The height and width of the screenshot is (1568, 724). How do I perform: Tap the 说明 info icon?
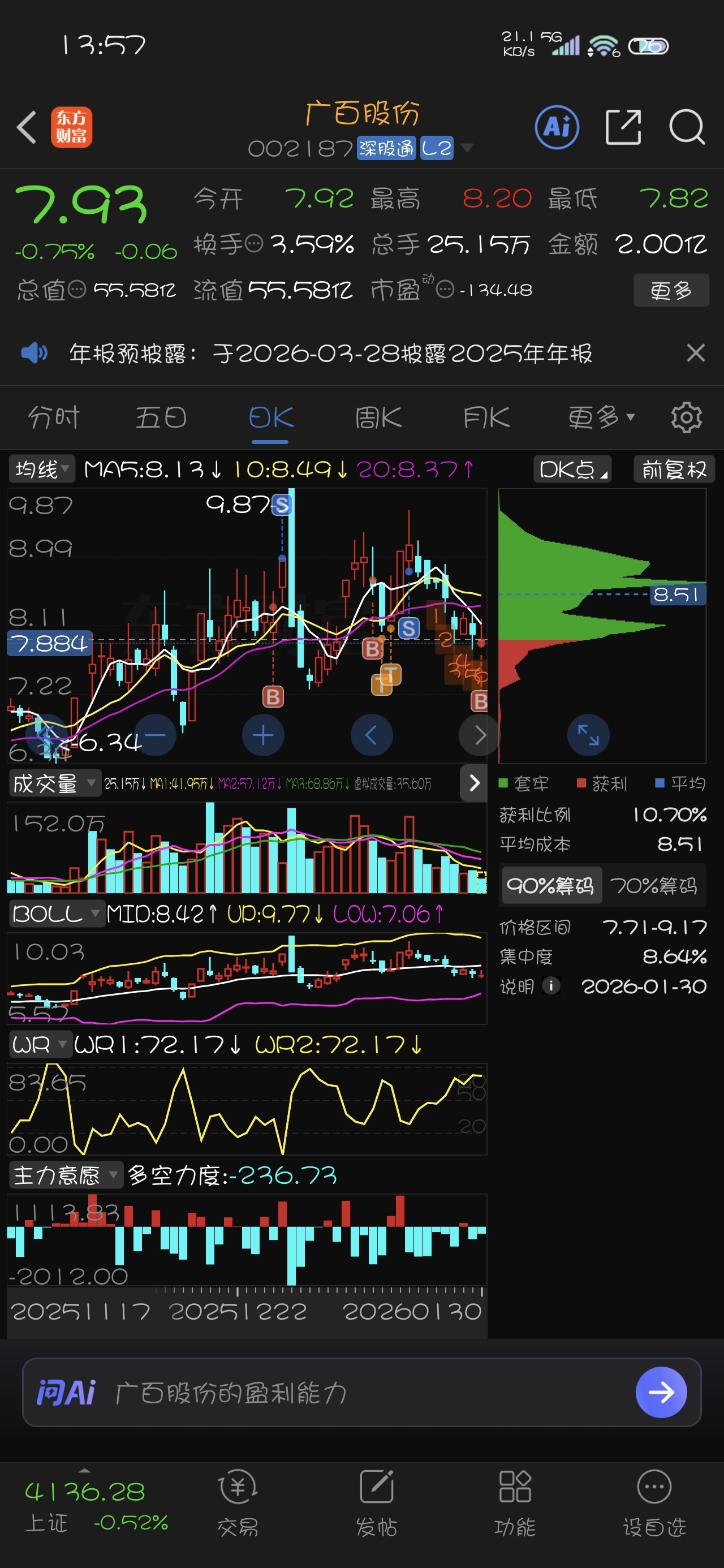[x=551, y=985]
